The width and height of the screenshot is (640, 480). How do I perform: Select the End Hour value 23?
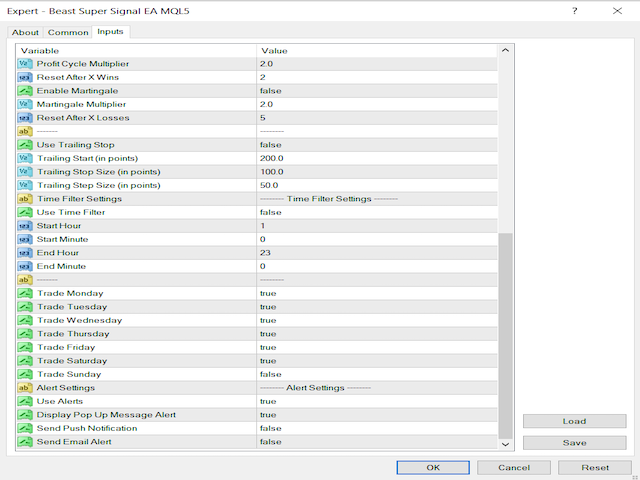tap(265, 253)
